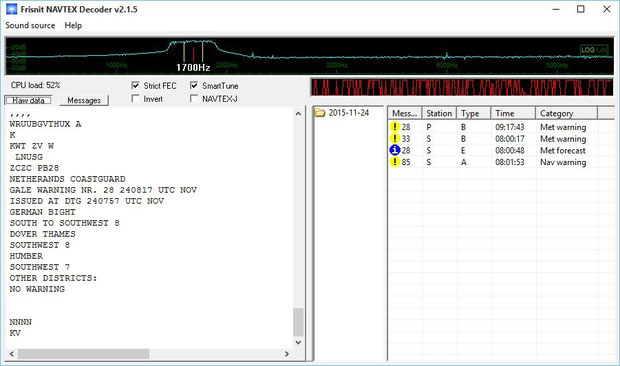
Task: Click the 2015-11-24 folder icon
Action: (x=319, y=113)
